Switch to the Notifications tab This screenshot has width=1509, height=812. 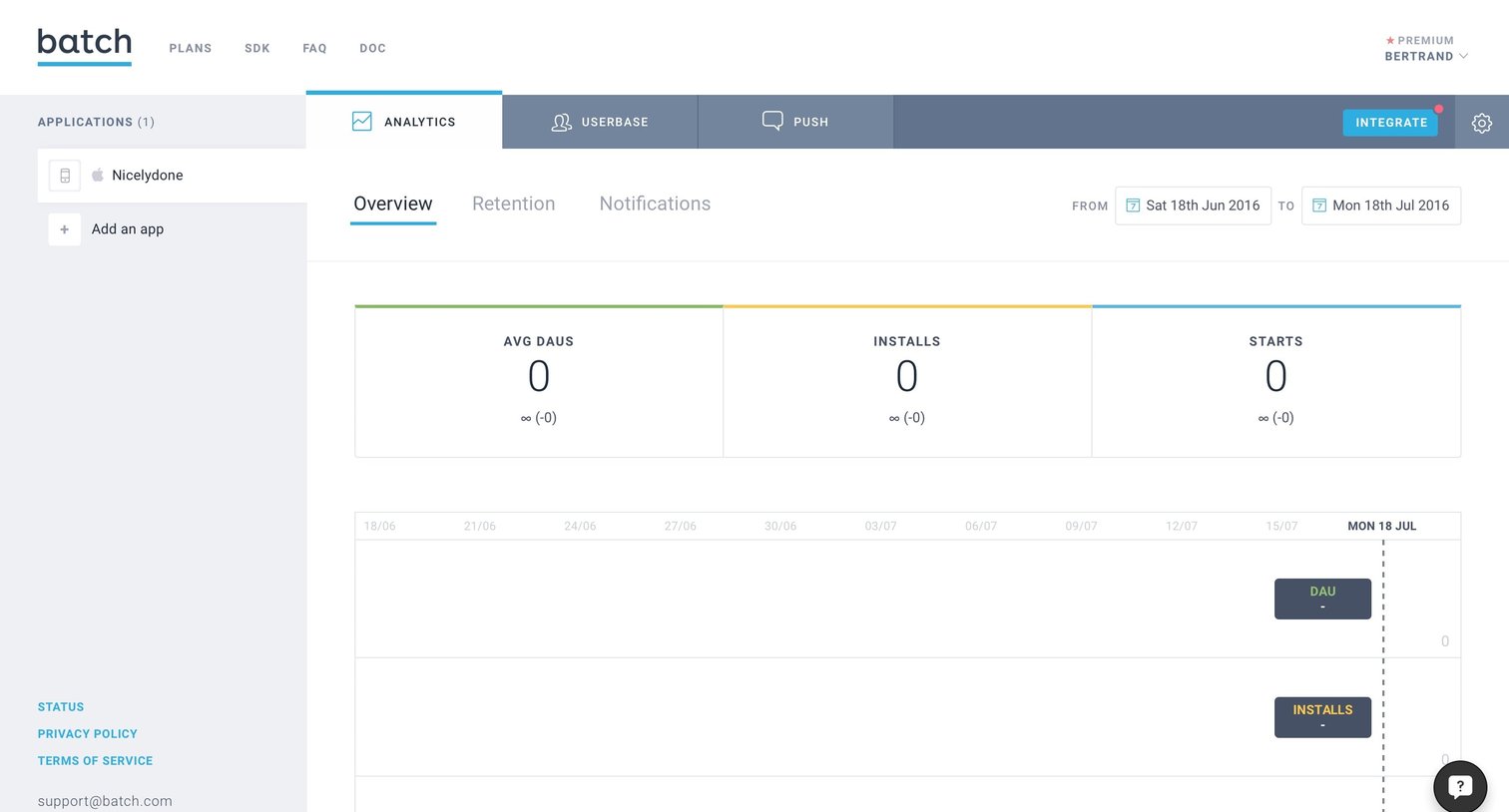pyautogui.click(x=655, y=203)
